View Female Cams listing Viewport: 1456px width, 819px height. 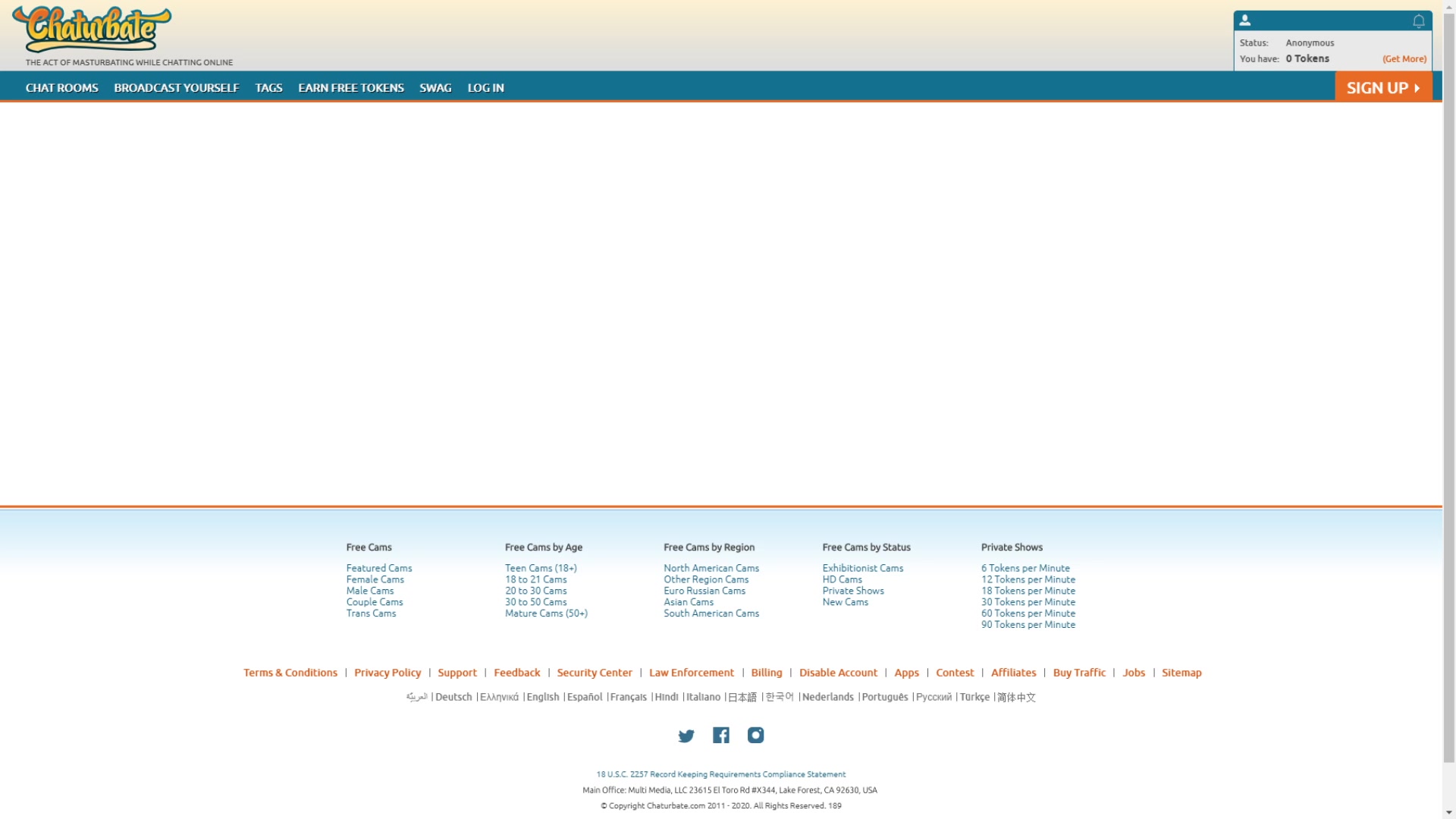click(x=375, y=579)
